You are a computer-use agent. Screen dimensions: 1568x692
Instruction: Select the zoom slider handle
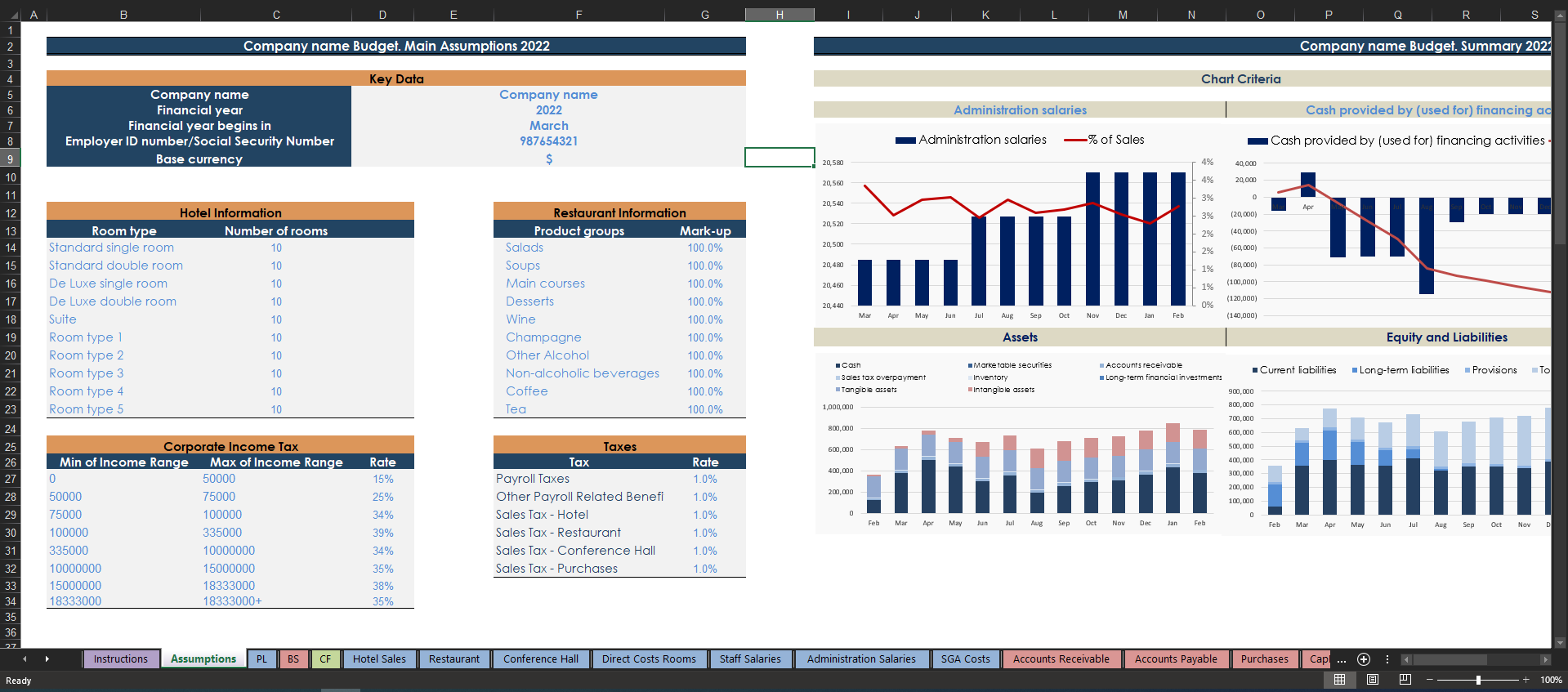click(1477, 680)
